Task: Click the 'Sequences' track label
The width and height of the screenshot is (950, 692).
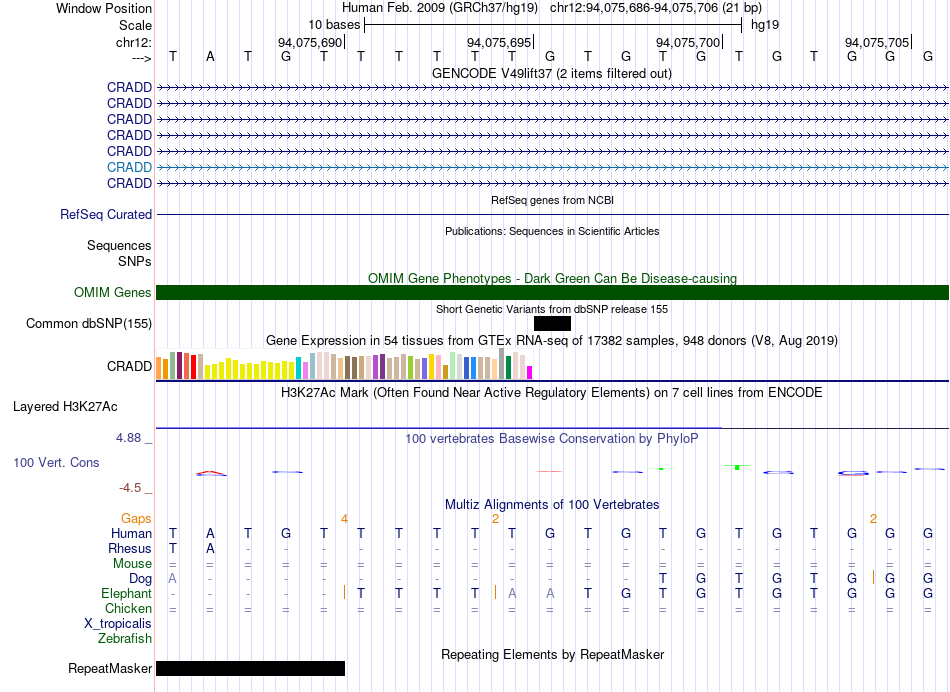Action: pos(119,245)
